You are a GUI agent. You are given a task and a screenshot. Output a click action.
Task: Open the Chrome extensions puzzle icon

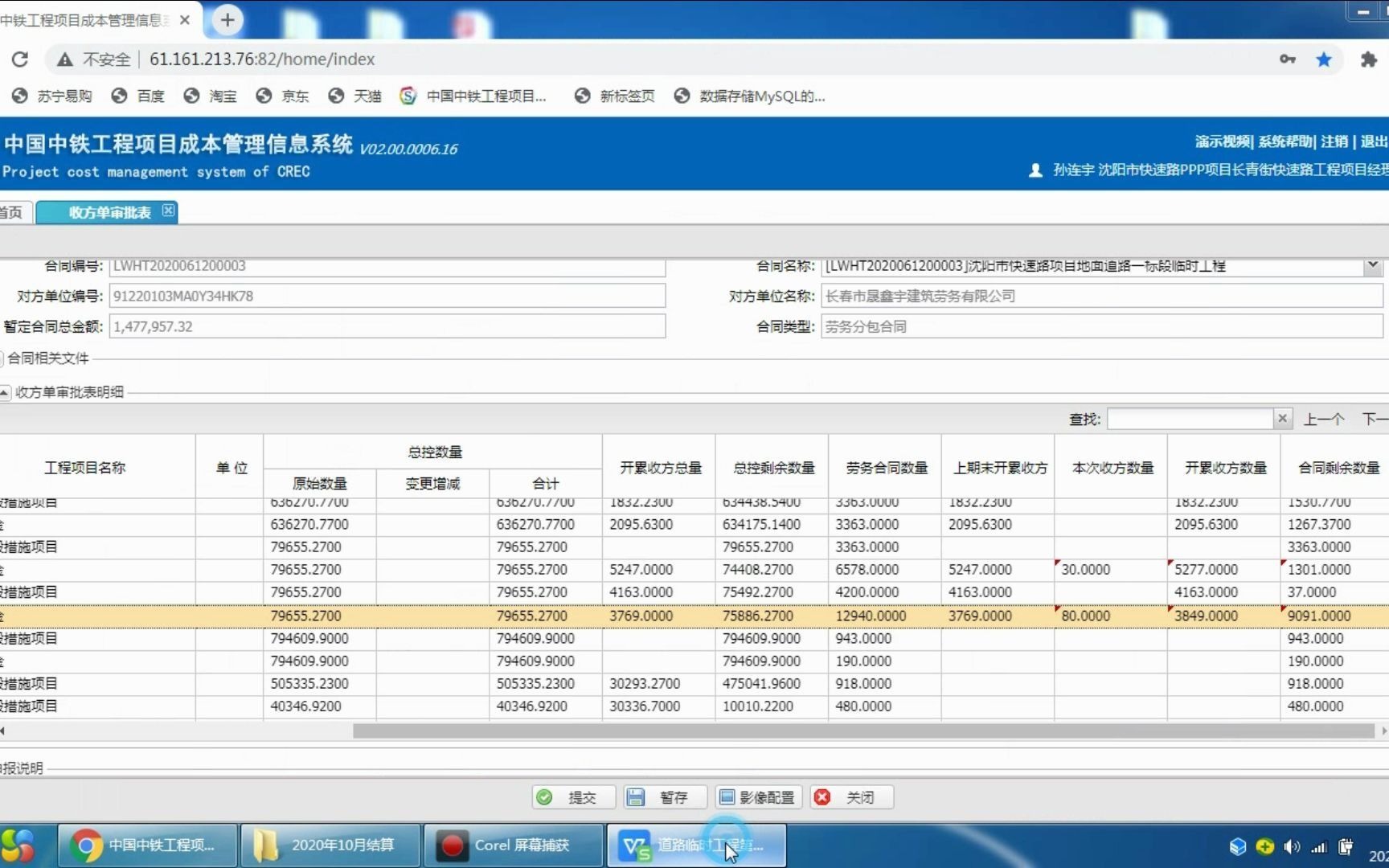tap(1368, 59)
